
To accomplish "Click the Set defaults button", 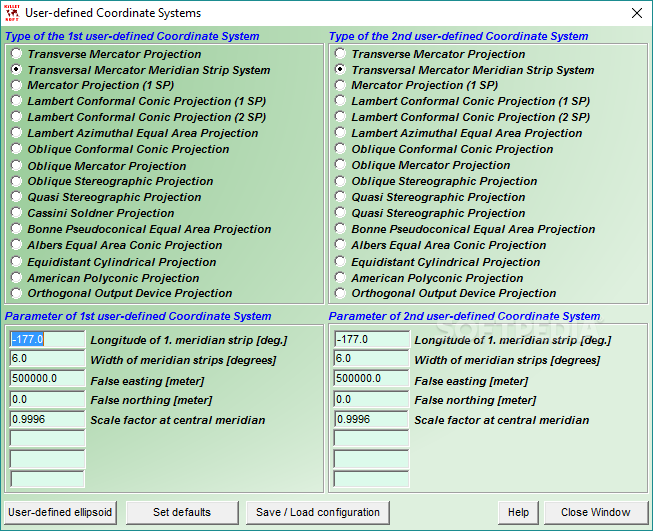I will [x=182, y=512].
